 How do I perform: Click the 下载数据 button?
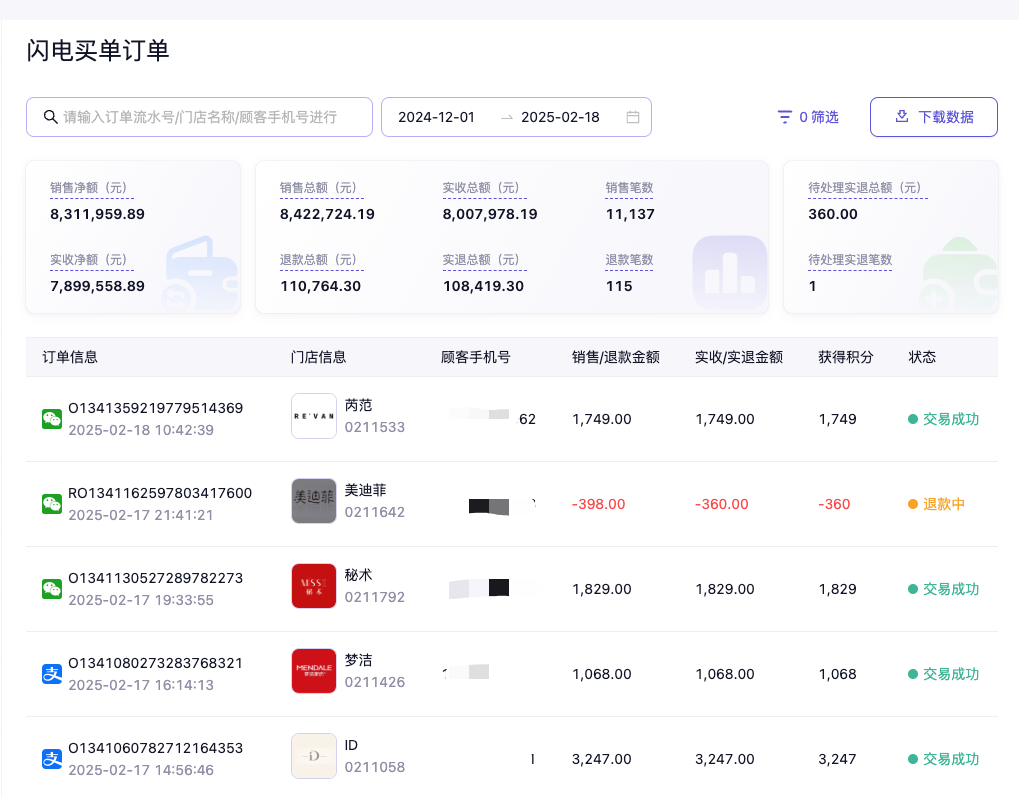[933, 117]
